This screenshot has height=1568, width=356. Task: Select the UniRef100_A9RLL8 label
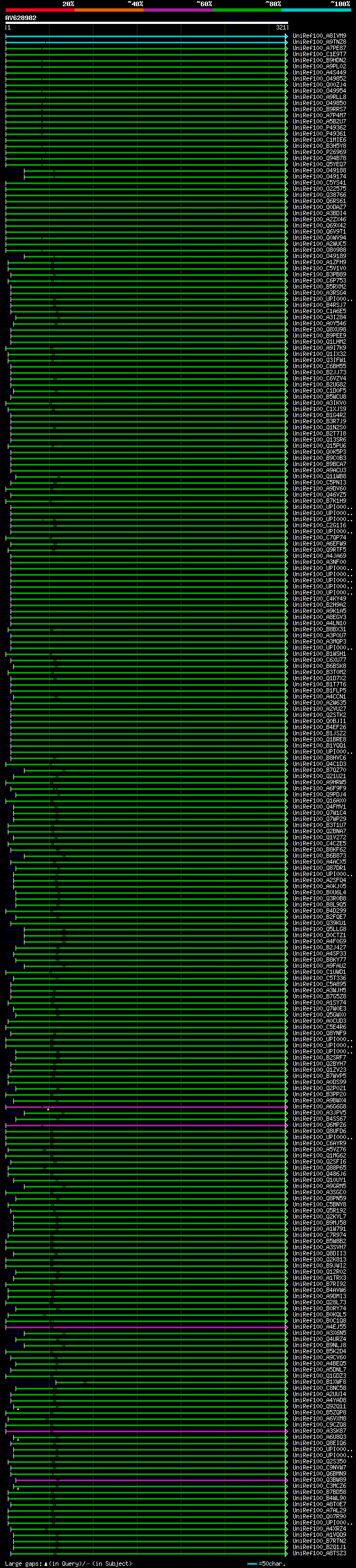click(319, 97)
